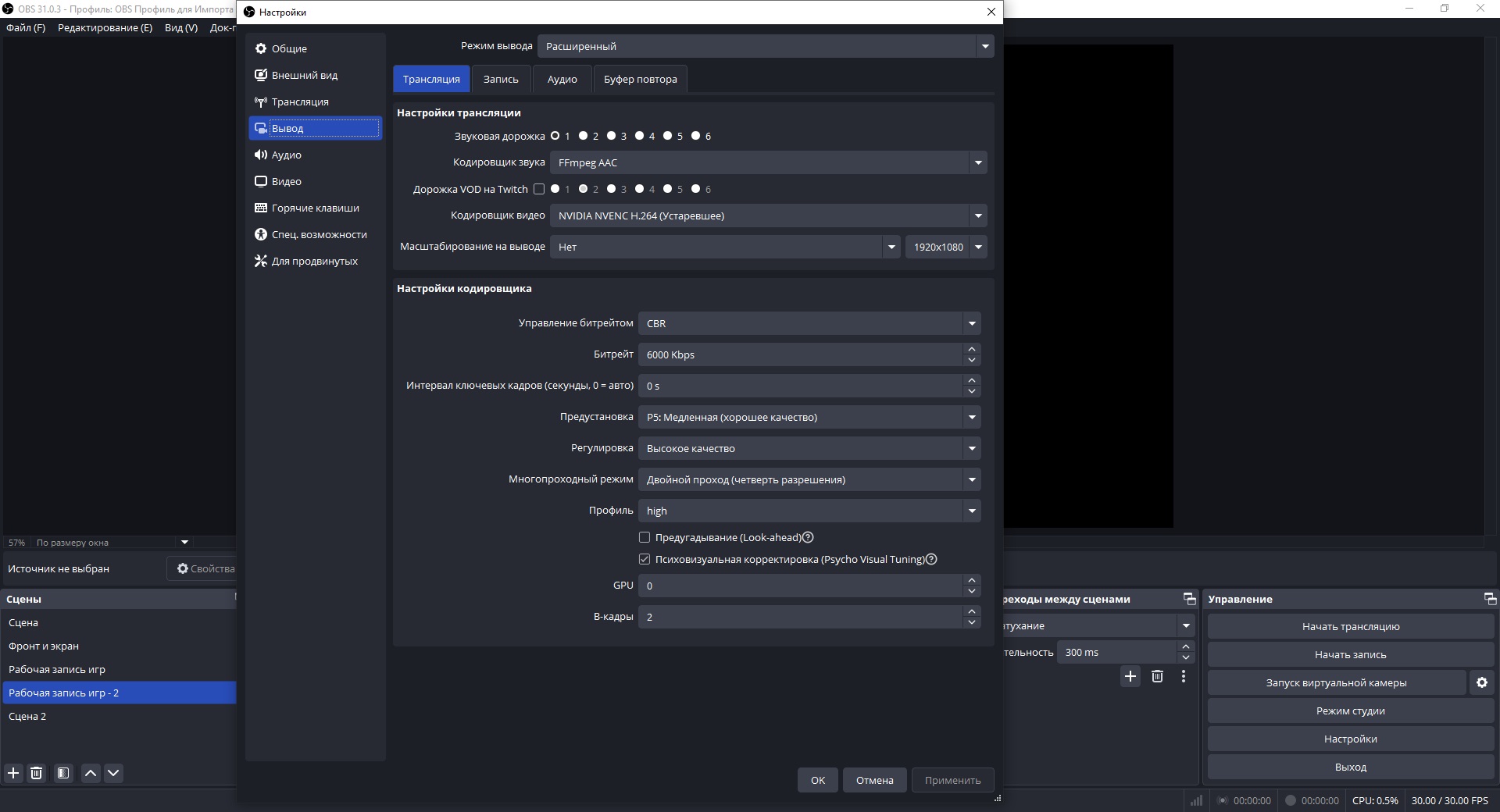Open the Масштабирование на выводе dropdown
Viewport: 1500px width, 812px height.
725,247
